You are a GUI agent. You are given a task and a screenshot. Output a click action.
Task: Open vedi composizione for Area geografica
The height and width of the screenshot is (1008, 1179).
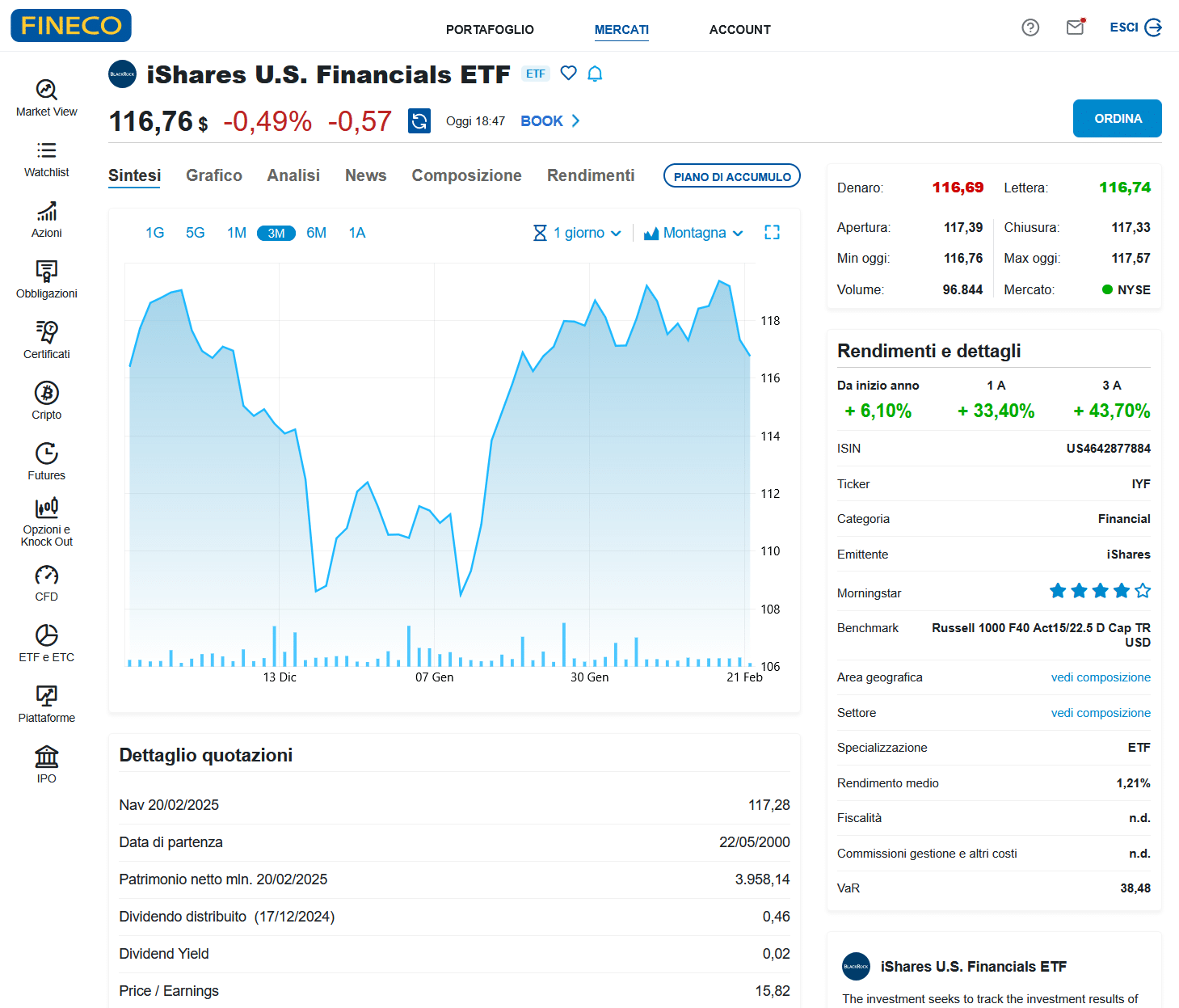1101,677
